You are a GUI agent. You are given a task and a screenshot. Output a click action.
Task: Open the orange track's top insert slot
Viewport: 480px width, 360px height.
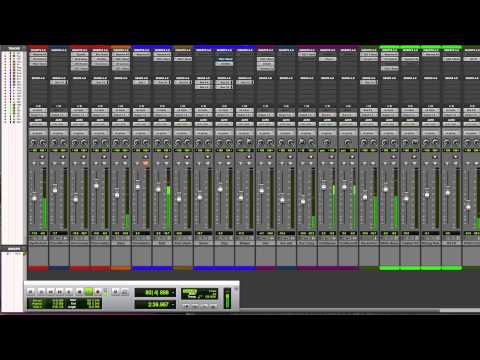[x=121, y=54]
